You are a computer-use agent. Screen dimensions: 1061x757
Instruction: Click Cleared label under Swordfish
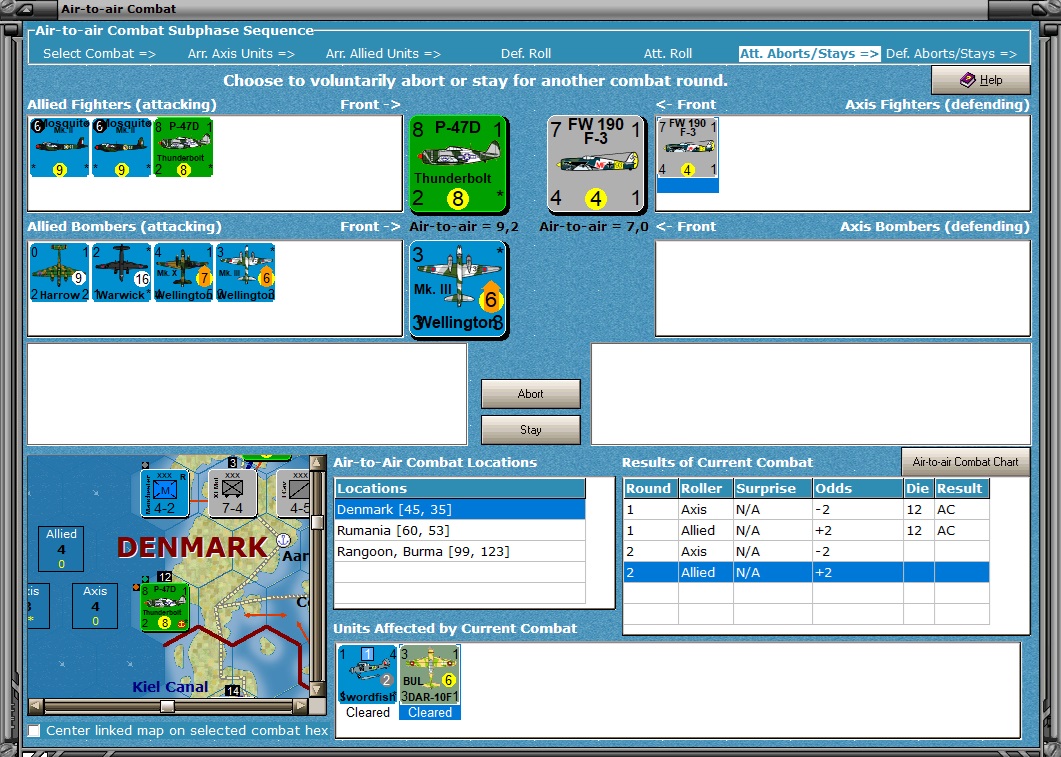[367, 712]
